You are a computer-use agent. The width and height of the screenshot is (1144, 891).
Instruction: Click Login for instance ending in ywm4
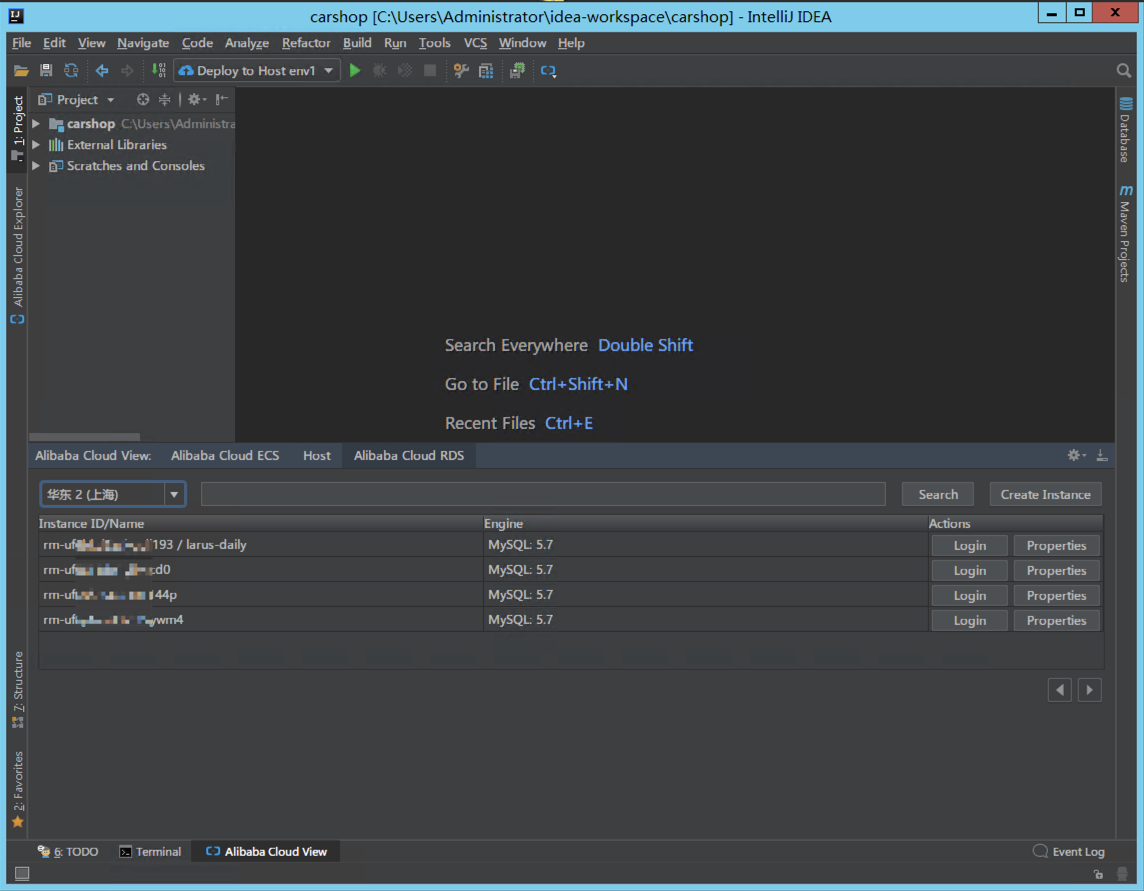[x=969, y=620]
